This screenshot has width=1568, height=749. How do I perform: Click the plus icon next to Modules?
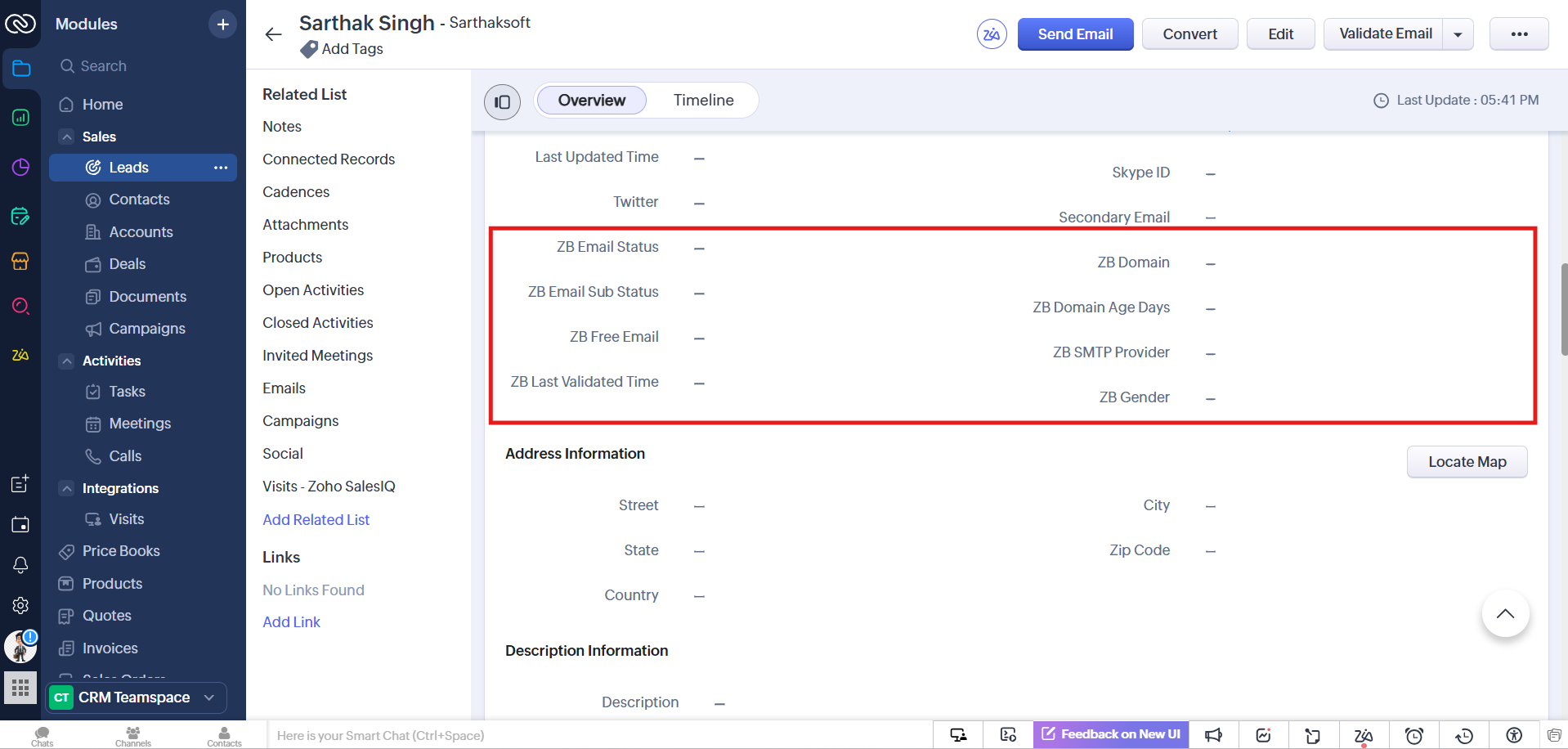pyautogui.click(x=222, y=25)
